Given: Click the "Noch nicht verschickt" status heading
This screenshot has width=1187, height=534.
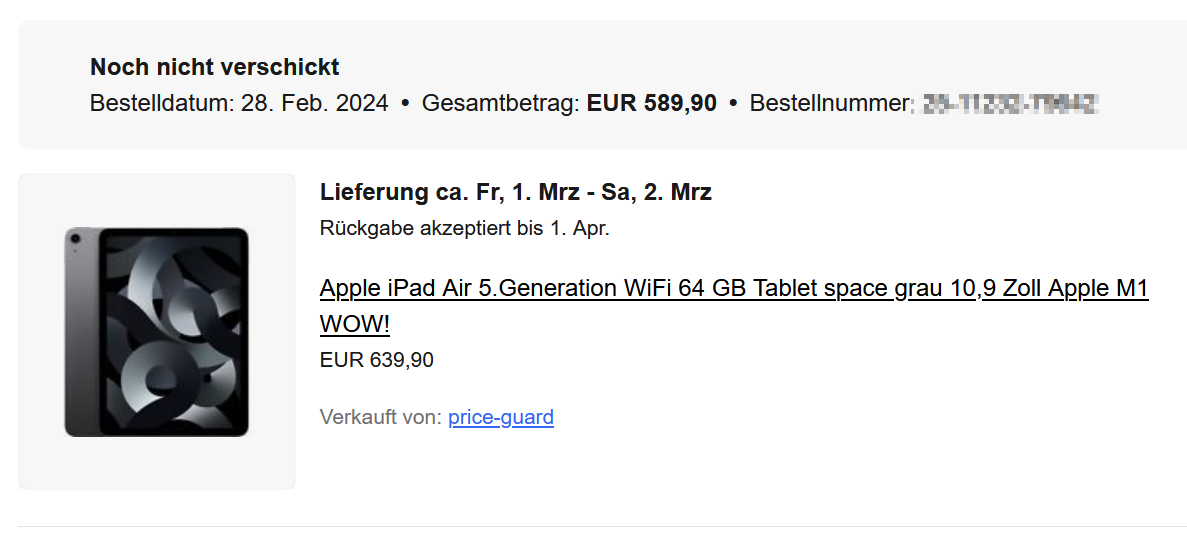Looking at the screenshot, I should 215,67.
